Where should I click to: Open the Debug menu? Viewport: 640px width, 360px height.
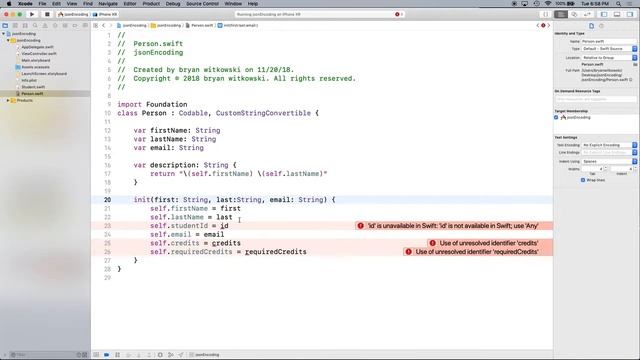tap(173, 4)
